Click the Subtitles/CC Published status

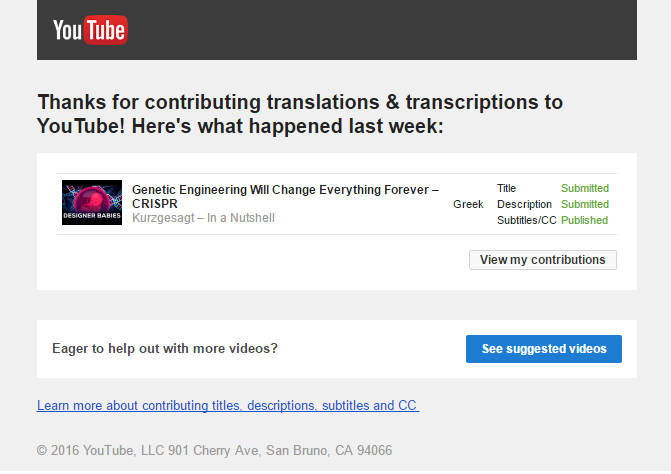pos(585,220)
